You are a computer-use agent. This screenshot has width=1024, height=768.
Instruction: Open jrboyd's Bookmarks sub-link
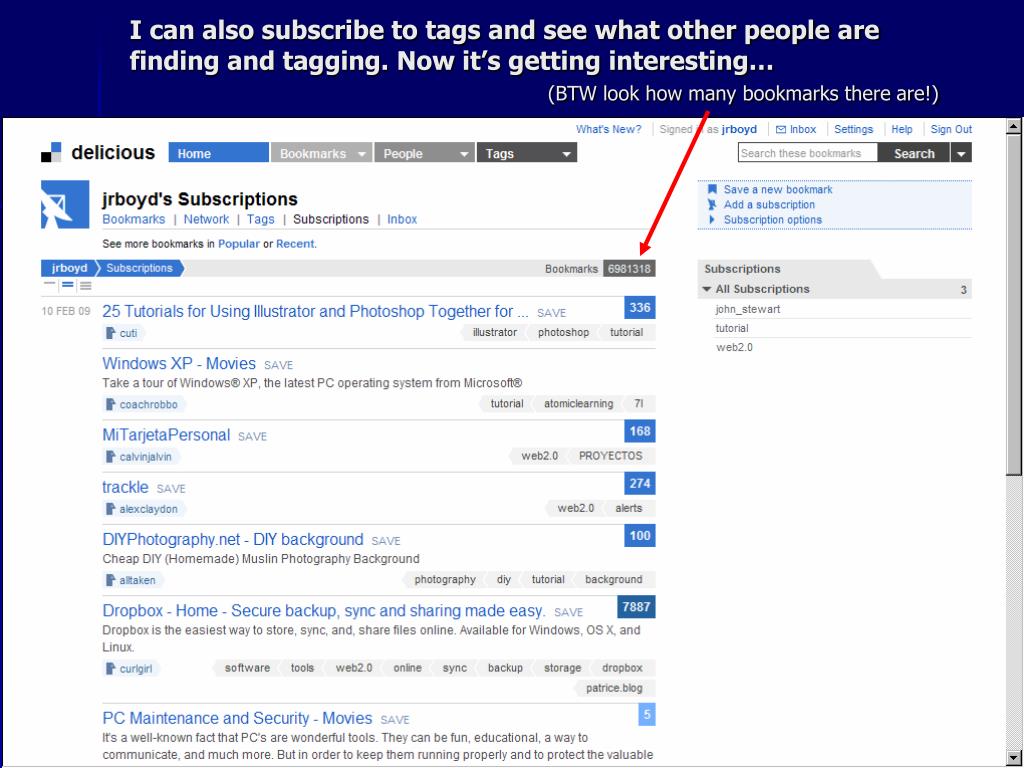[x=134, y=219]
